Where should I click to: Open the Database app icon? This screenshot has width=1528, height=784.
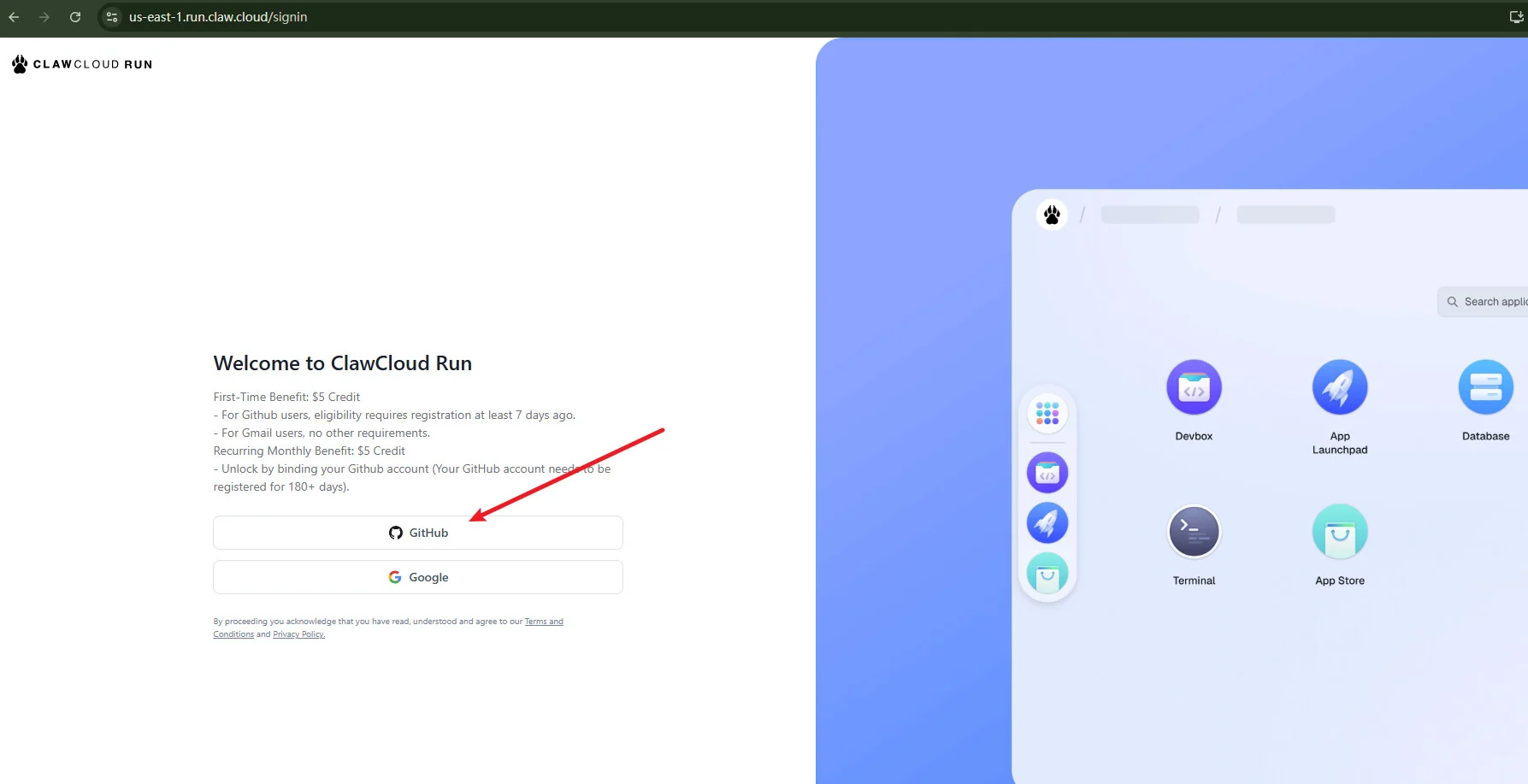[1485, 387]
